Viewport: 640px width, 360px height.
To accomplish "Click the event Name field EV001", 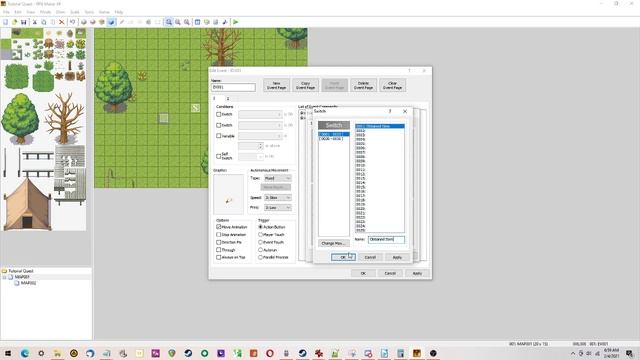I will pos(233,87).
